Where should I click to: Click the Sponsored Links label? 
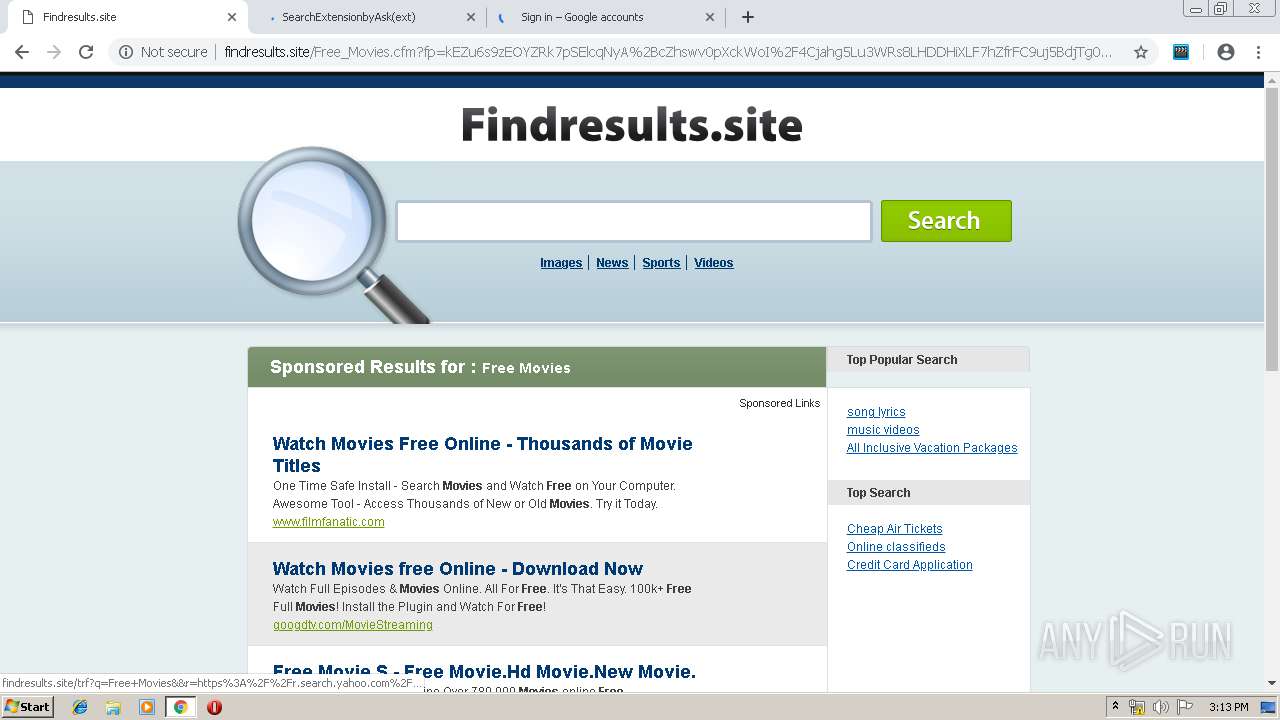[780, 403]
